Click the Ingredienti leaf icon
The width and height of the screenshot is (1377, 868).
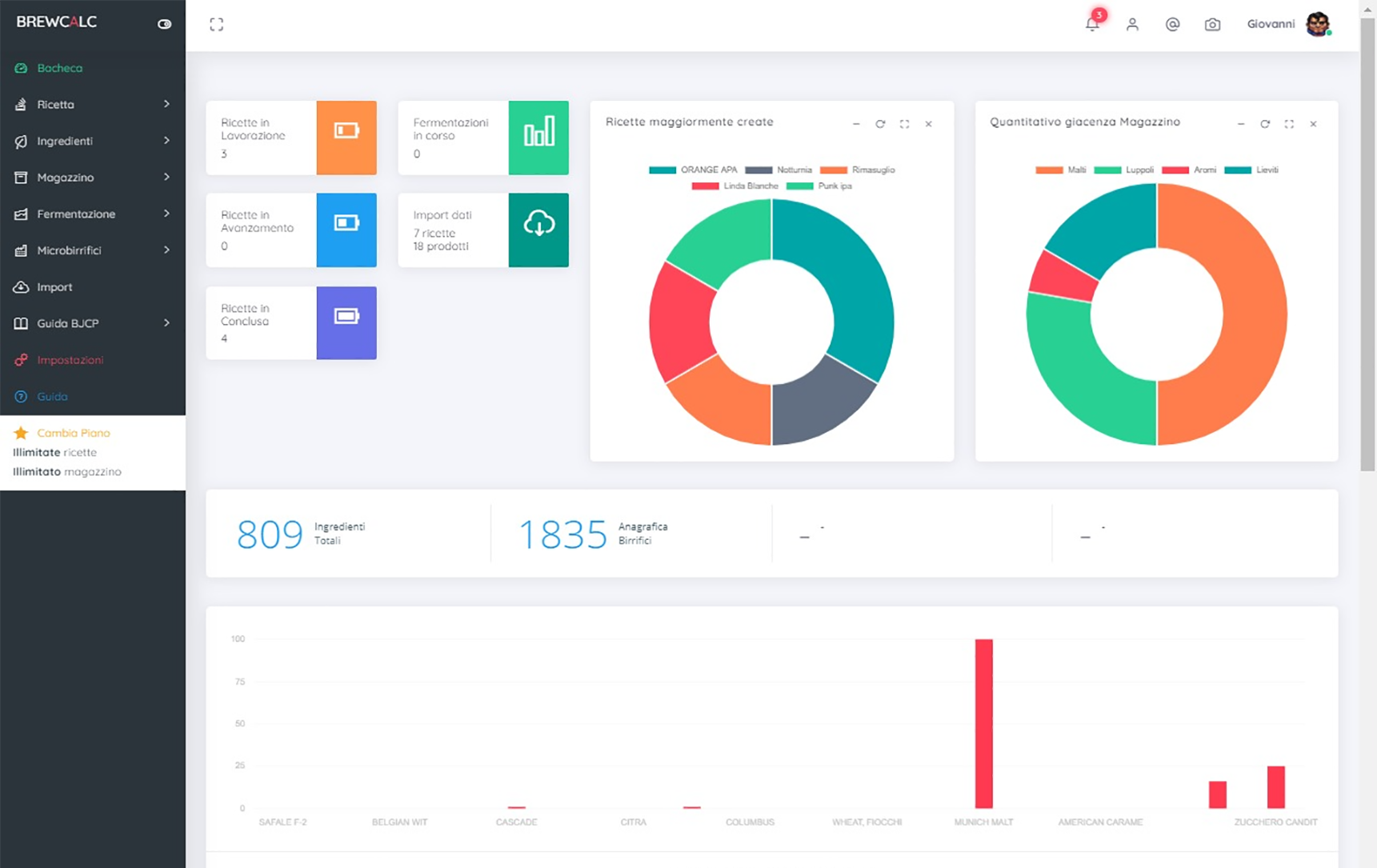pyautogui.click(x=21, y=141)
